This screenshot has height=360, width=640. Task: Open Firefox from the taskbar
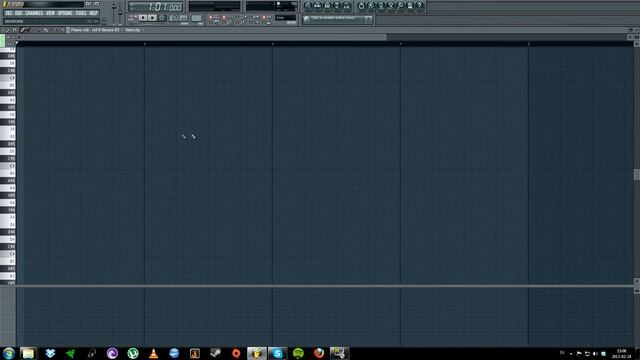pyautogui.click(x=319, y=353)
